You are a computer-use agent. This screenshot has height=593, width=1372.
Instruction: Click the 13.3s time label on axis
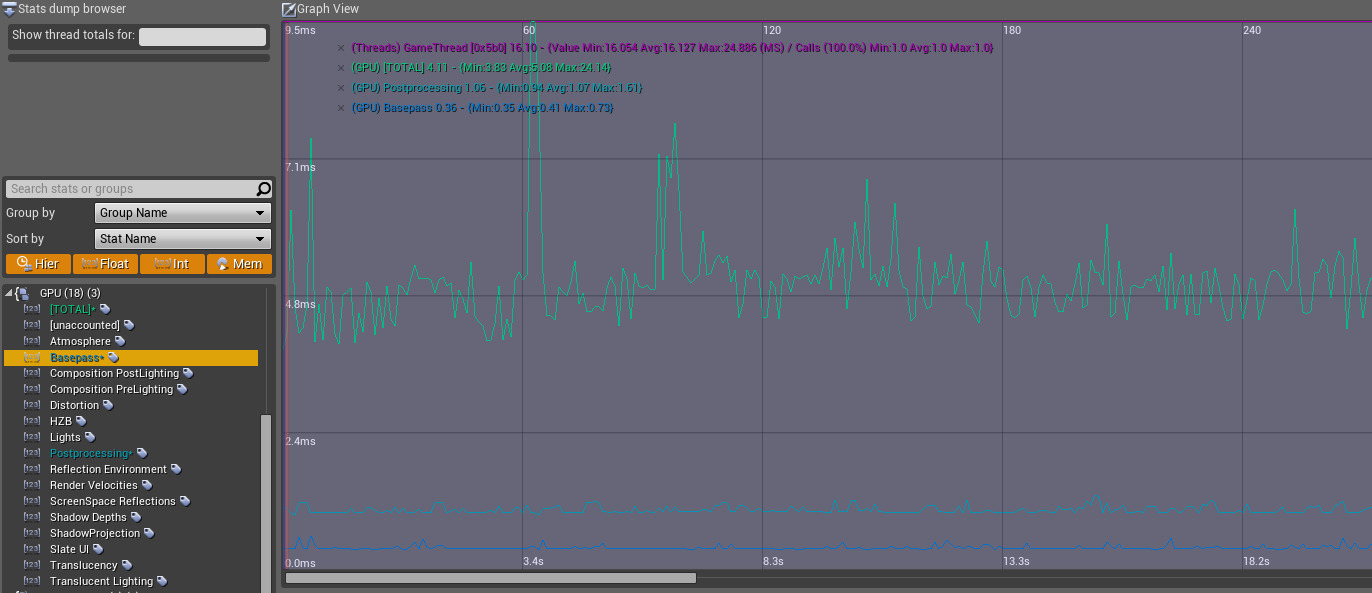[x=1016, y=561]
